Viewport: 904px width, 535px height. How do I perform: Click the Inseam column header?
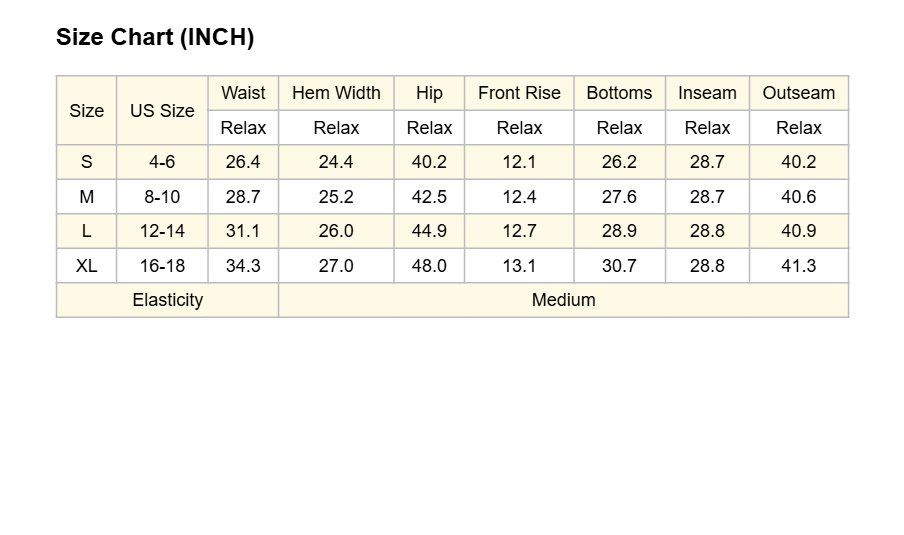[x=707, y=93]
